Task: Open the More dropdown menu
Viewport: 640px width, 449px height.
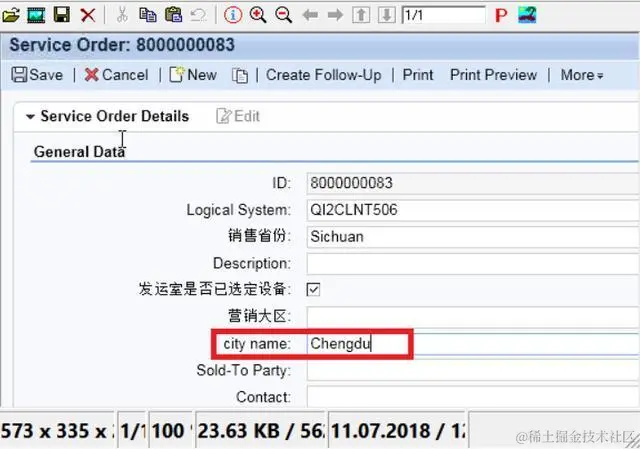Action: click(582, 75)
